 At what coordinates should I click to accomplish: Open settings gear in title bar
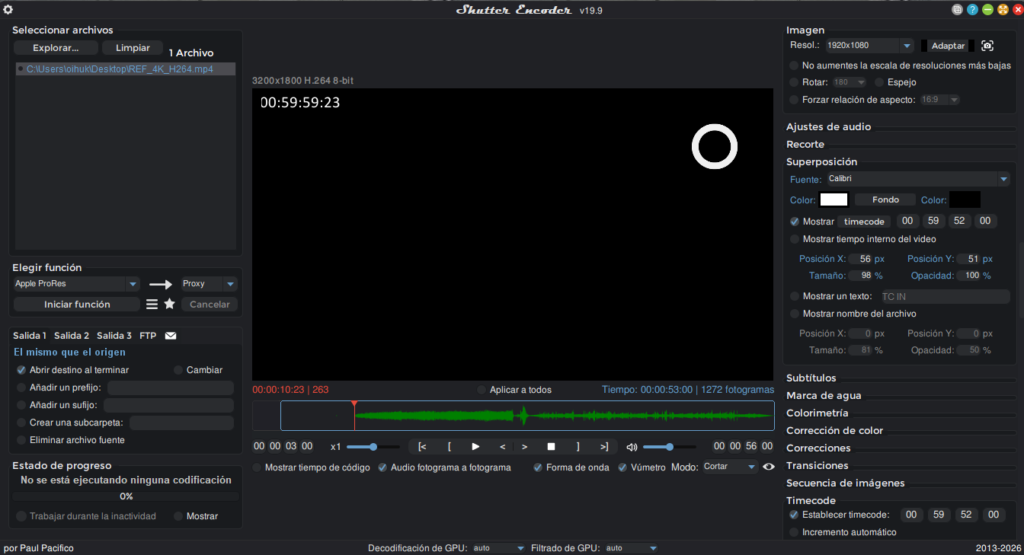pos(8,10)
